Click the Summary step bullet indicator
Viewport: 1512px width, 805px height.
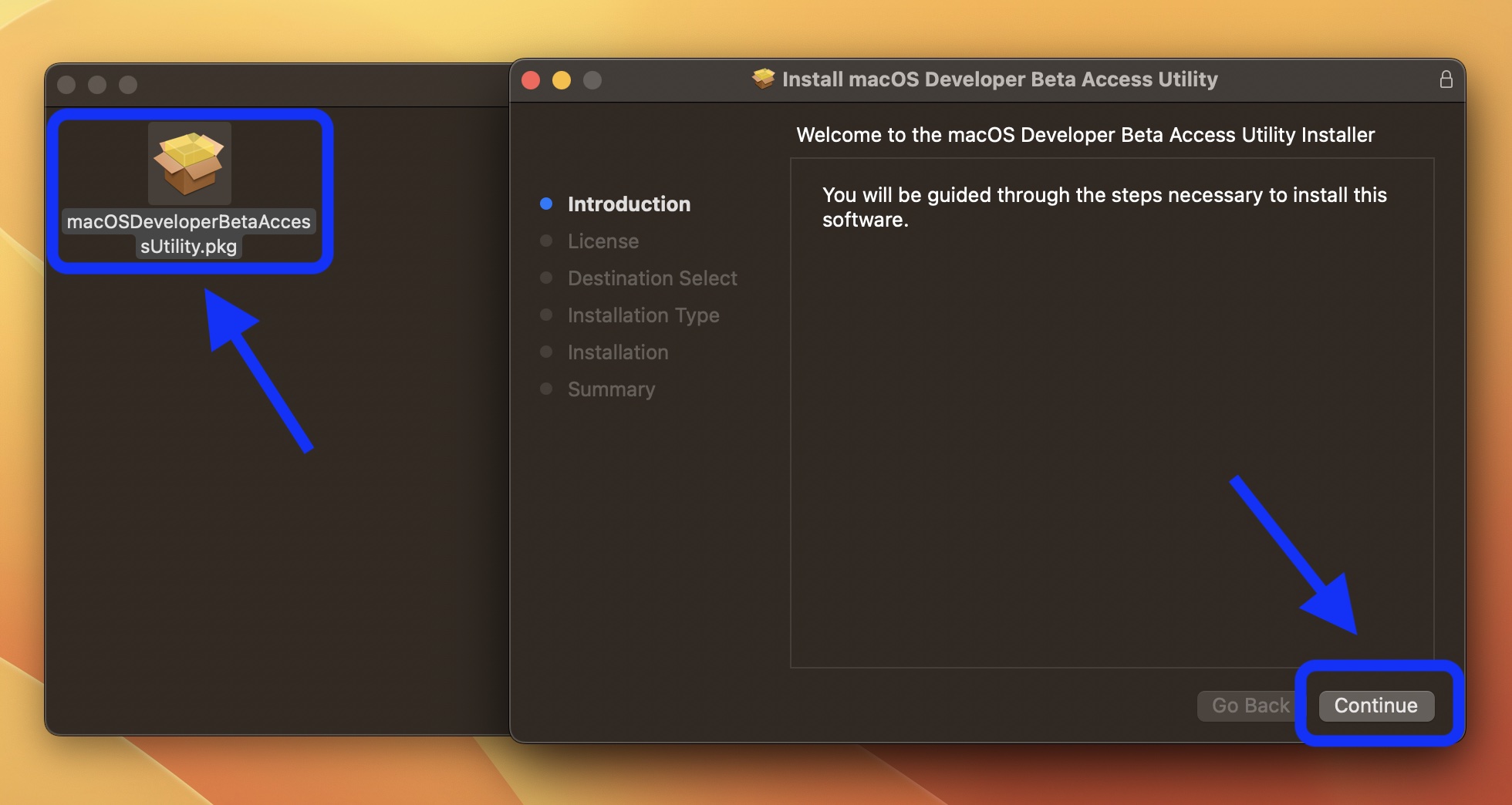pyautogui.click(x=547, y=388)
